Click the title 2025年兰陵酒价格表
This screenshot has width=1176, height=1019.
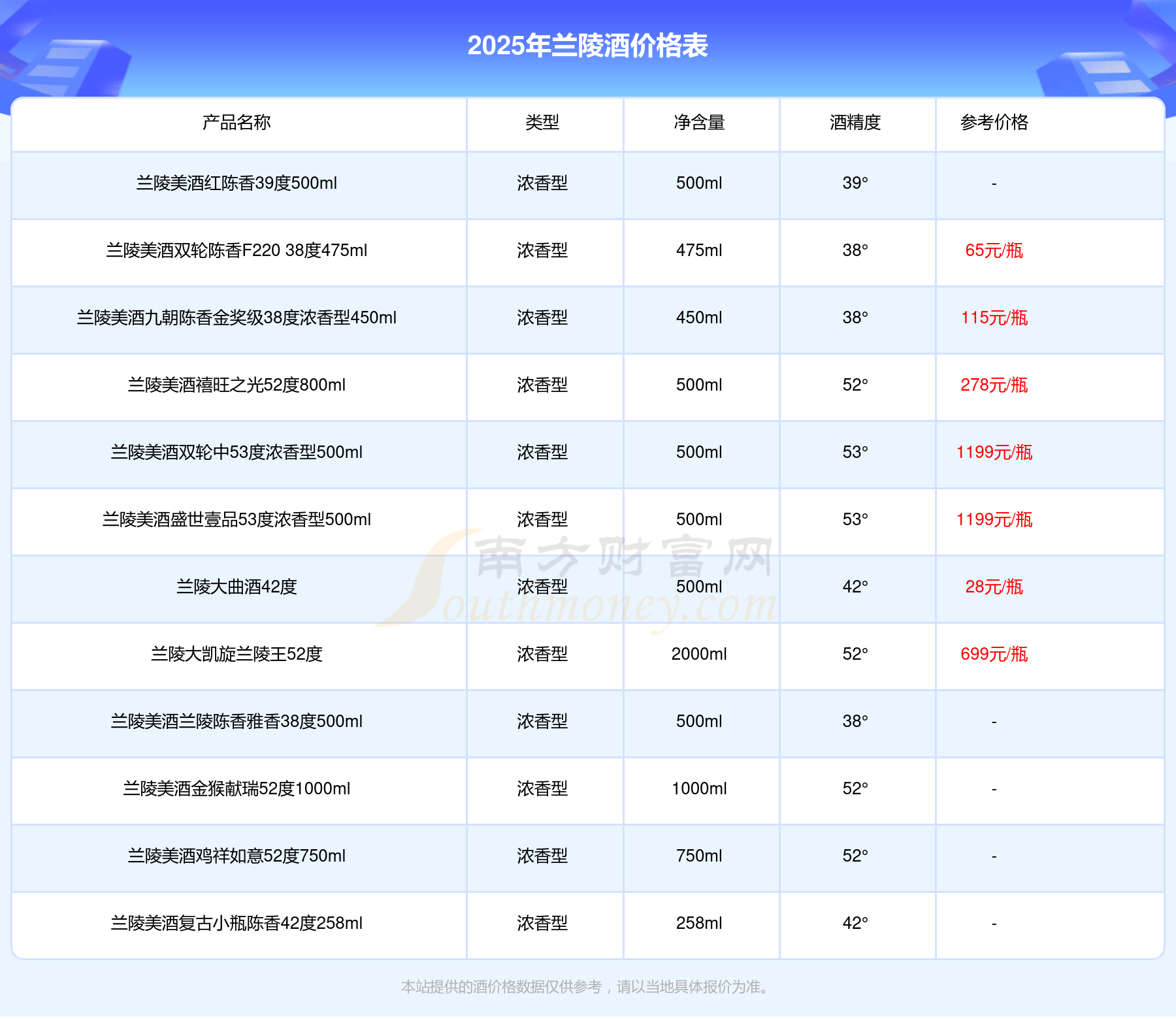(588, 46)
